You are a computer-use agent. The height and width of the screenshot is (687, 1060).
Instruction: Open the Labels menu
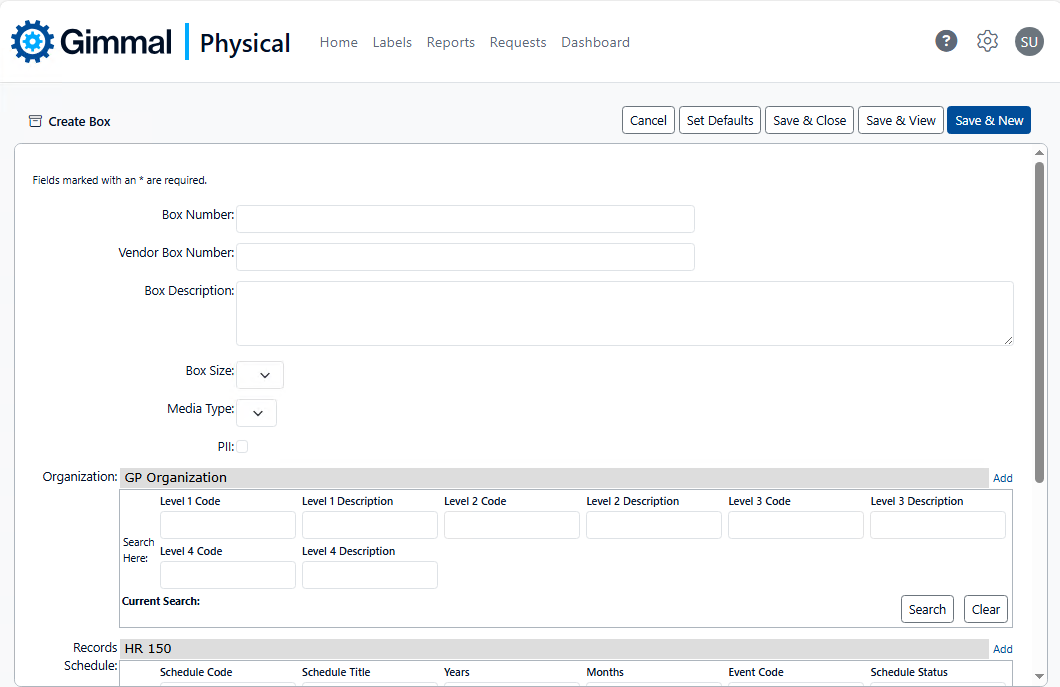[x=392, y=42]
